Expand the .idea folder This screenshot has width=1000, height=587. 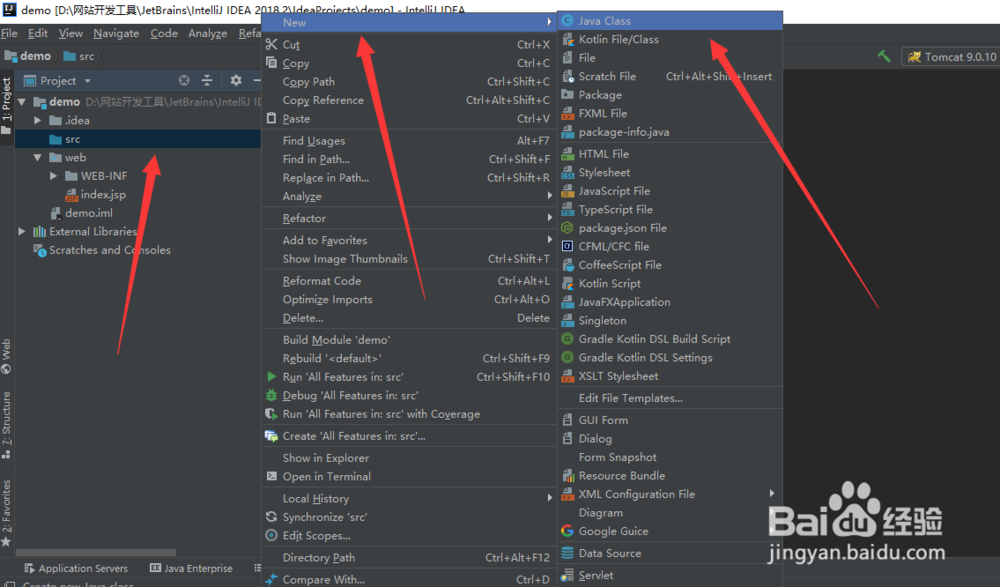(x=38, y=120)
